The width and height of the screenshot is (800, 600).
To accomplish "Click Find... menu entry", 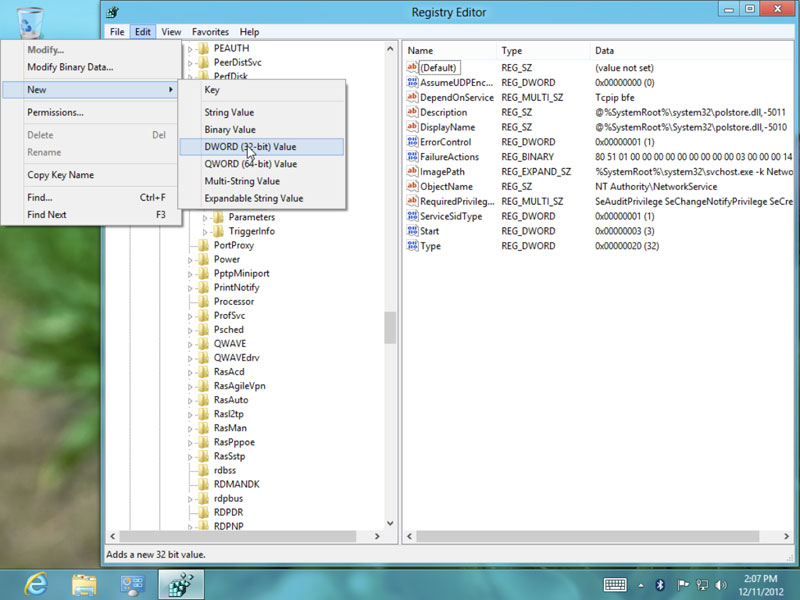I will [40, 198].
